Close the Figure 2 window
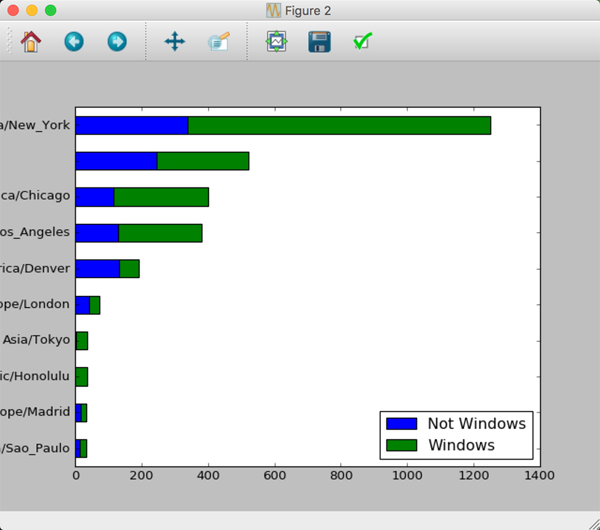This screenshot has height=530, width=600. click(x=13, y=10)
